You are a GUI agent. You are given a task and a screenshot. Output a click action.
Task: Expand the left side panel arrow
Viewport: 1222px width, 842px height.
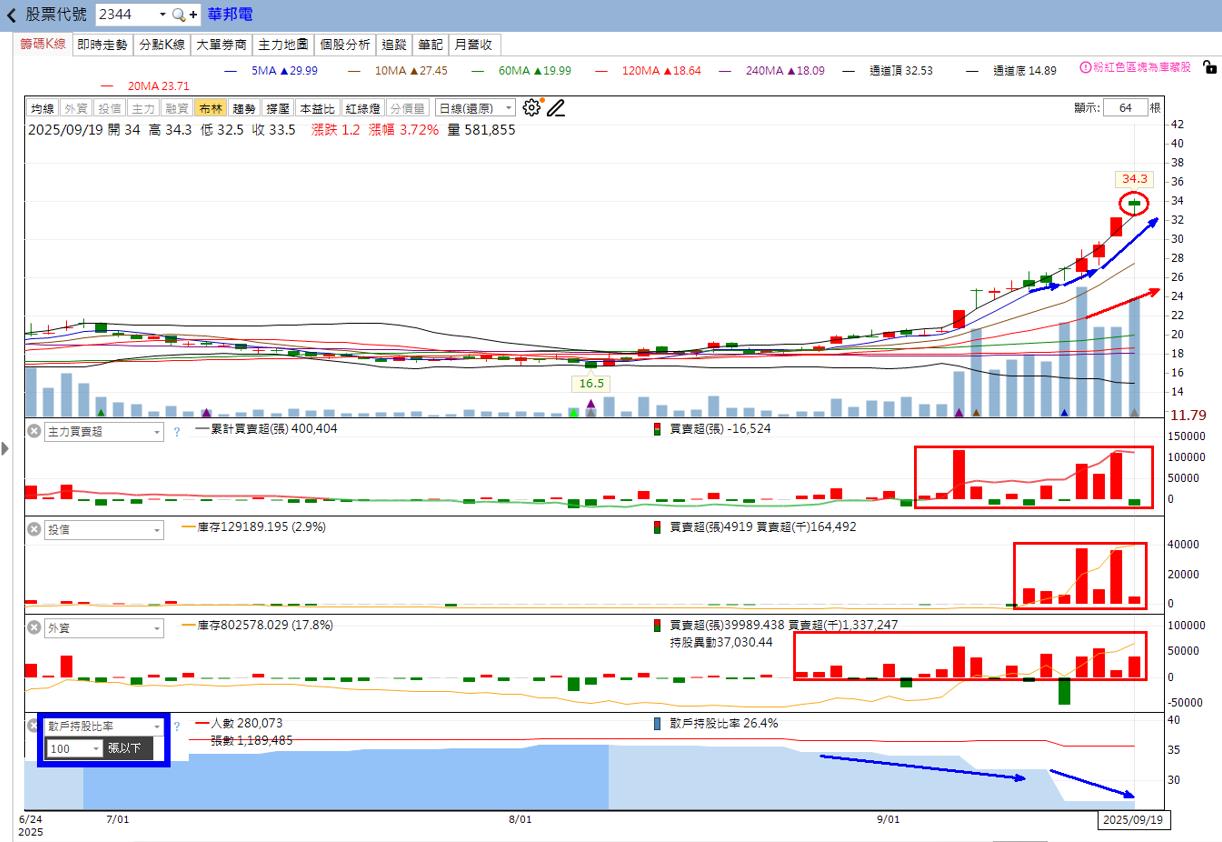6,449
